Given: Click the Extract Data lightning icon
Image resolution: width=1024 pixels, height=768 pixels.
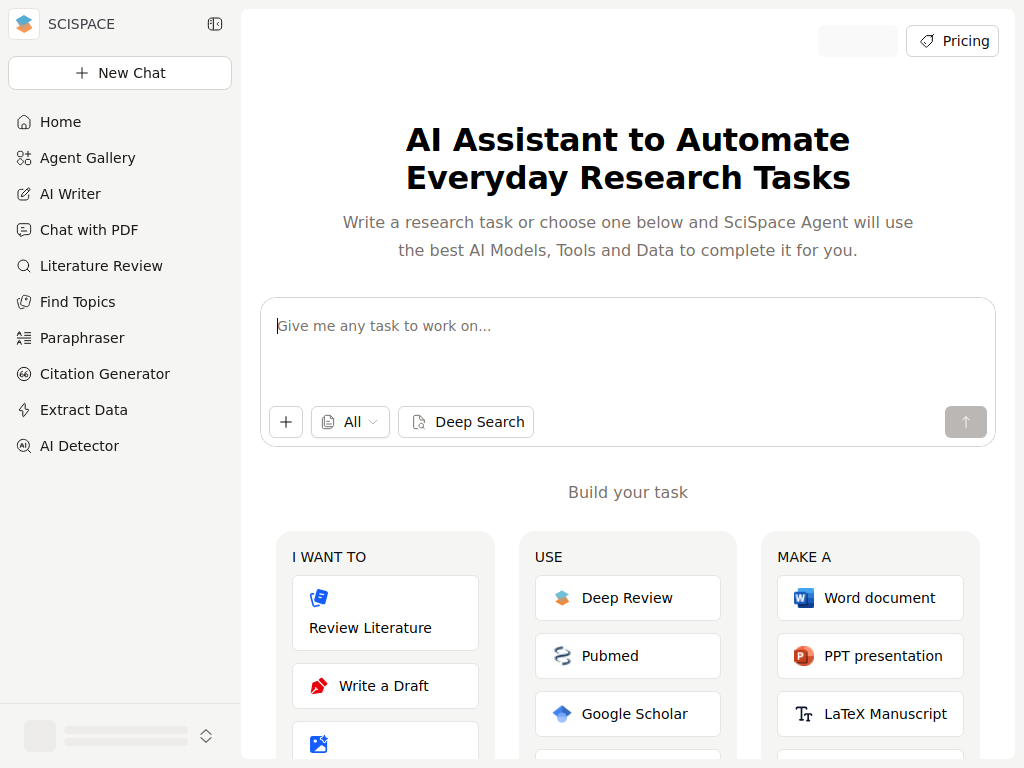Looking at the screenshot, I should [x=24, y=410].
